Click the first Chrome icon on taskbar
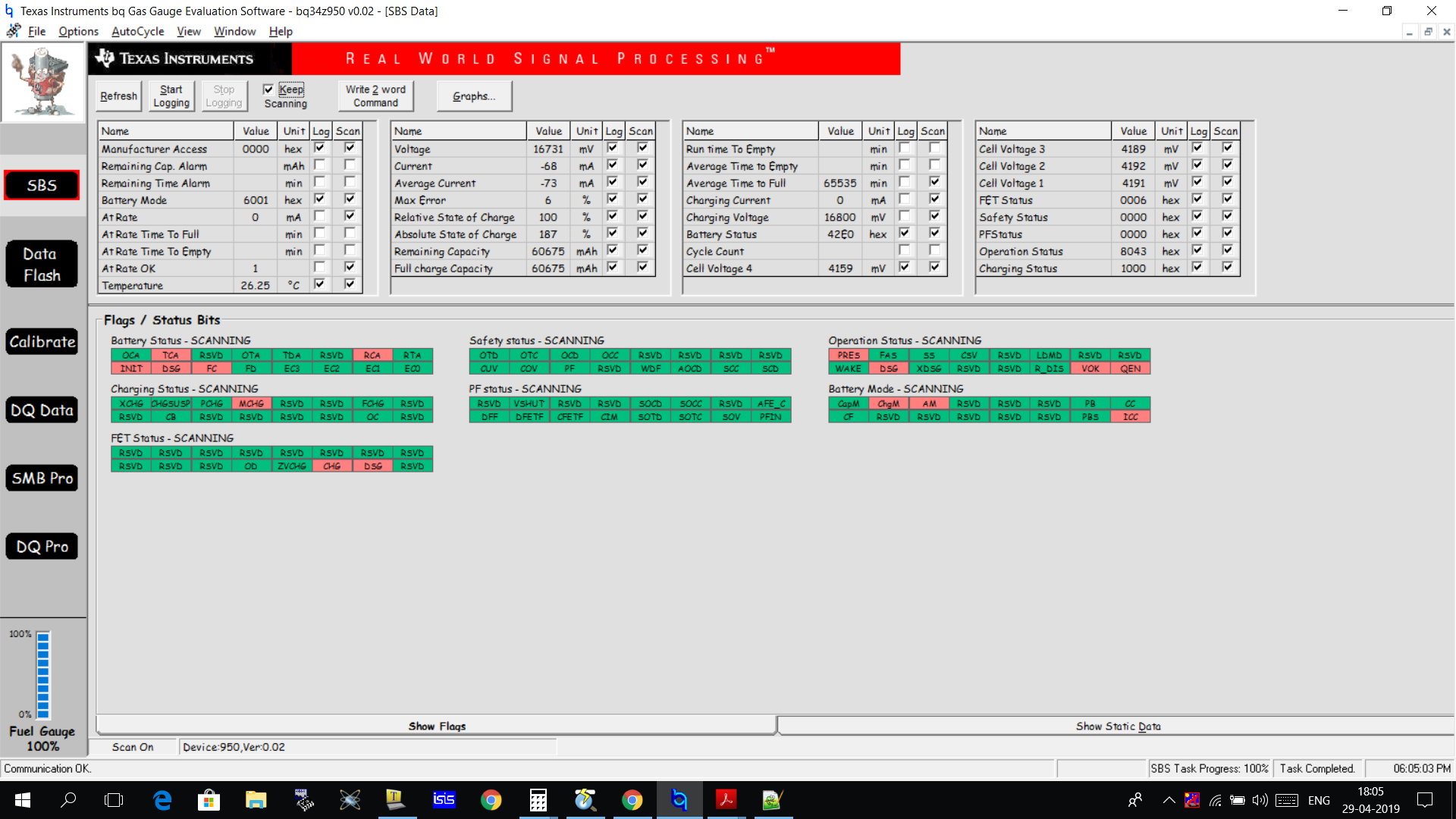This screenshot has height=819, width=1456. 491,800
